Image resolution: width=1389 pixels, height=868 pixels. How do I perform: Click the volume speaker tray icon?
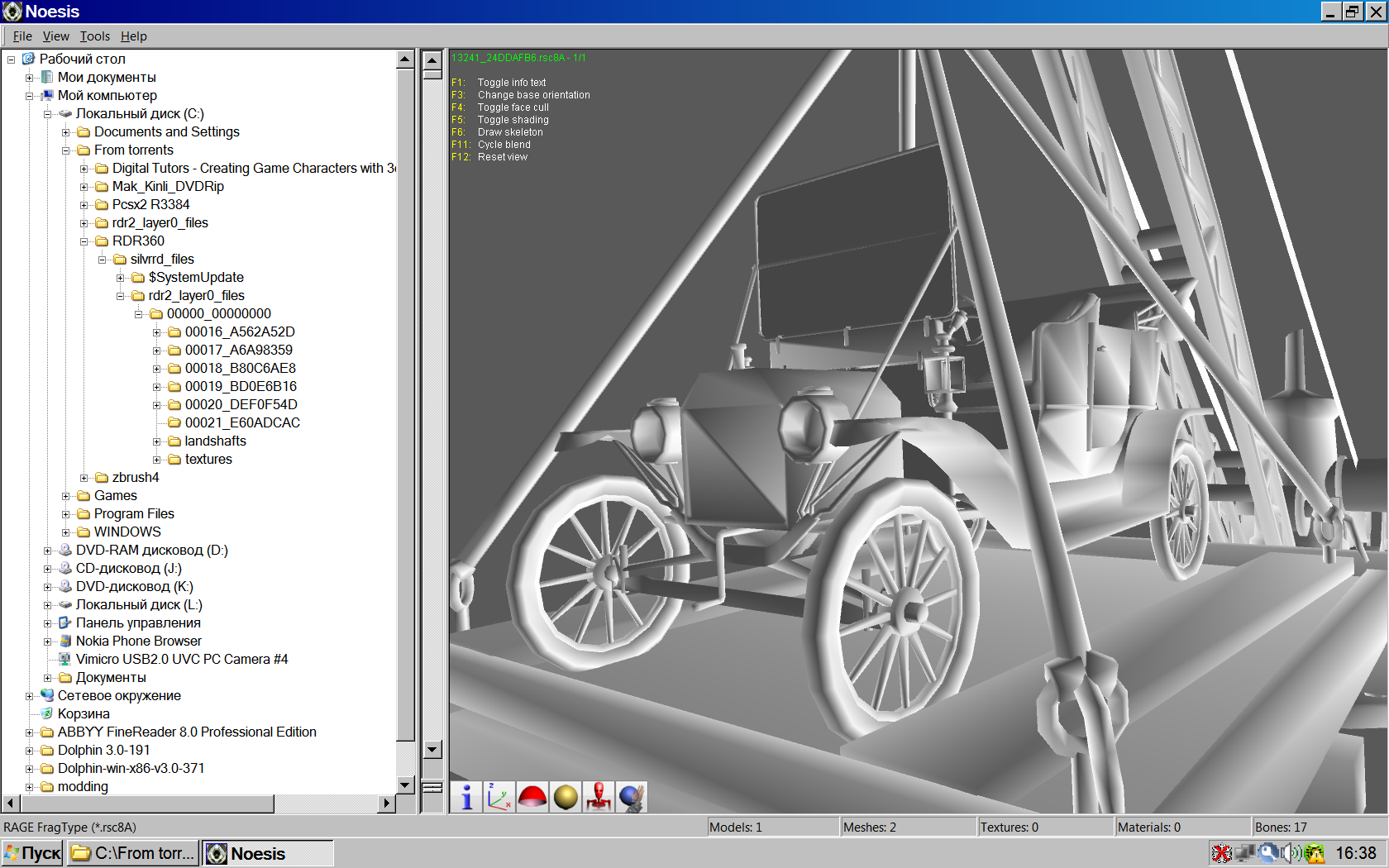point(1291,853)
